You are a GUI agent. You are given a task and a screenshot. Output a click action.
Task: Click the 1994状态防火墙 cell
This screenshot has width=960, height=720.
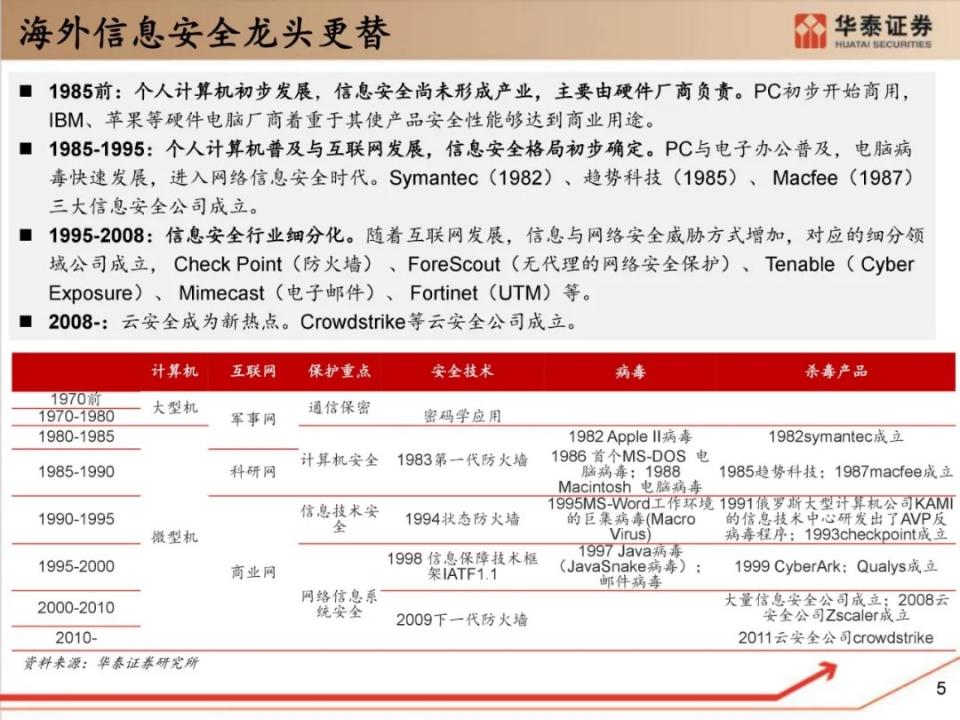(x=462, y=519)
